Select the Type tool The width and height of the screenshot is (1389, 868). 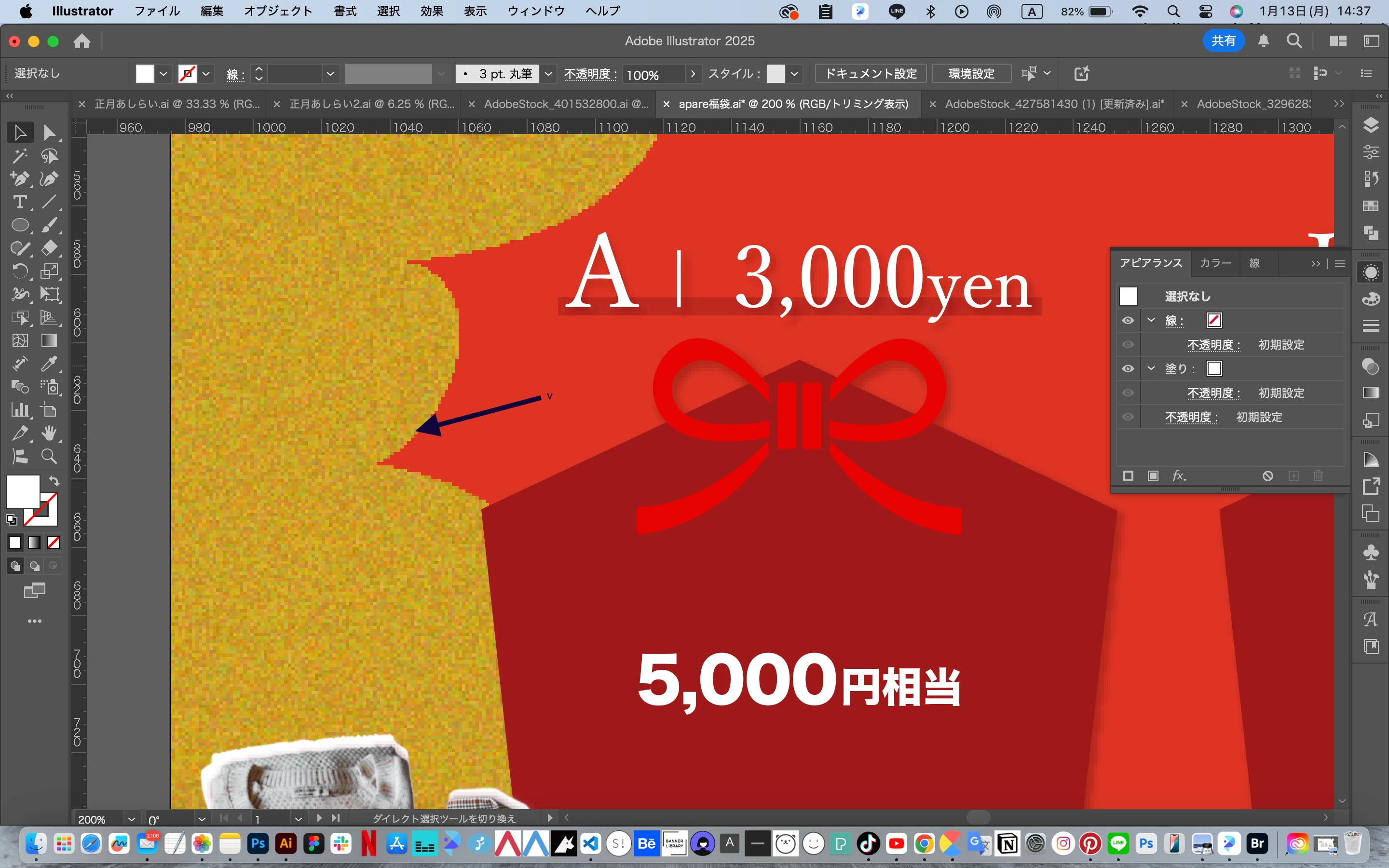tap(19, 202)
